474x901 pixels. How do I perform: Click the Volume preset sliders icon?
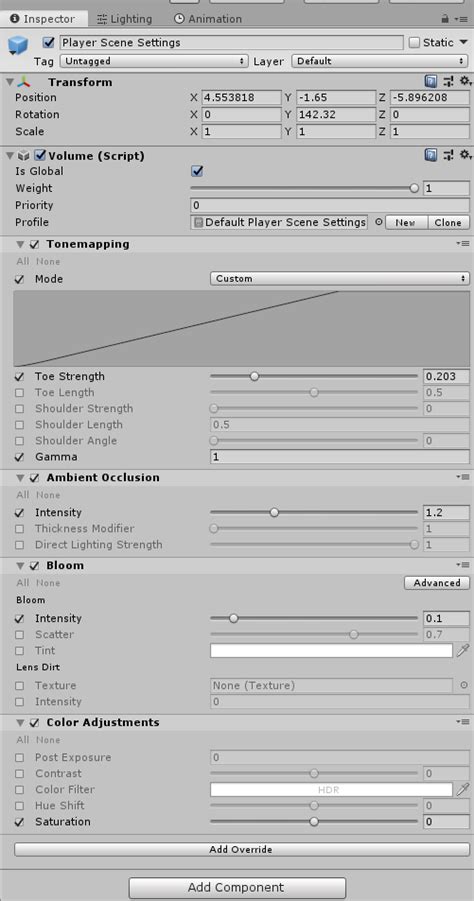tap(449, 155)
